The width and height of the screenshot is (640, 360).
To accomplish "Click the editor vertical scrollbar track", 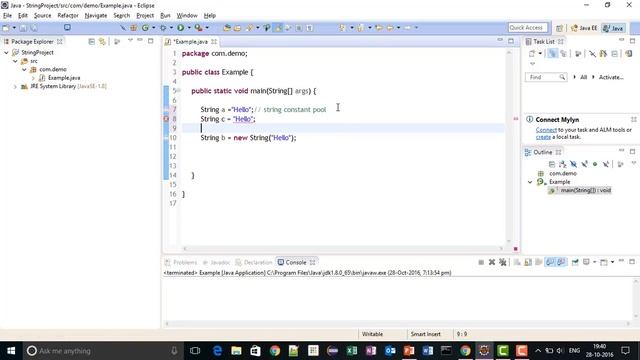I will [x=509, y=147].
